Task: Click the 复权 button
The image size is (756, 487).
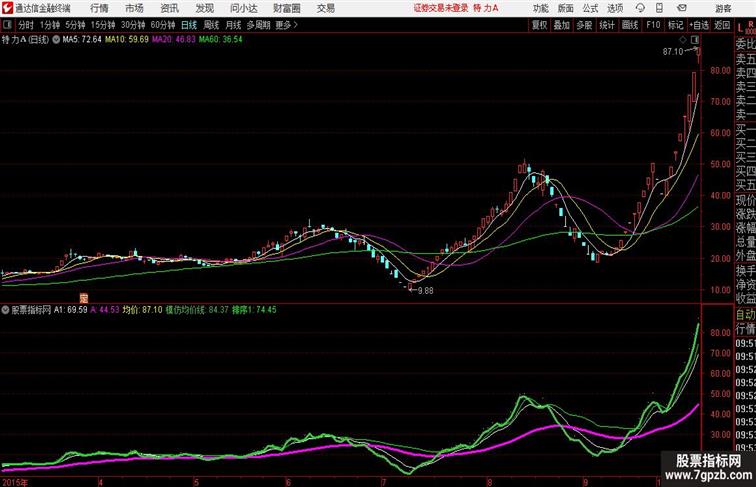Action: point(539,25)
